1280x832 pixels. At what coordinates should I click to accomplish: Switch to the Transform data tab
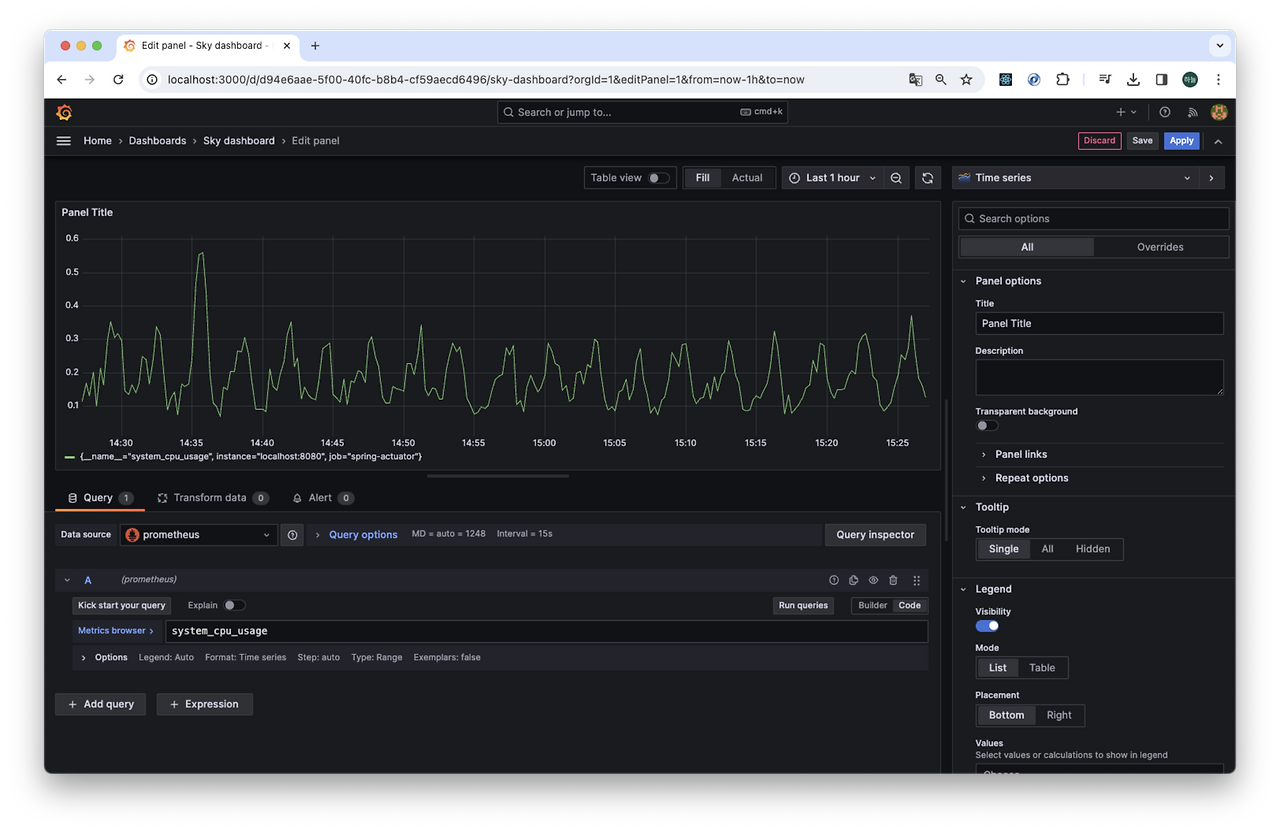[212, 498]
